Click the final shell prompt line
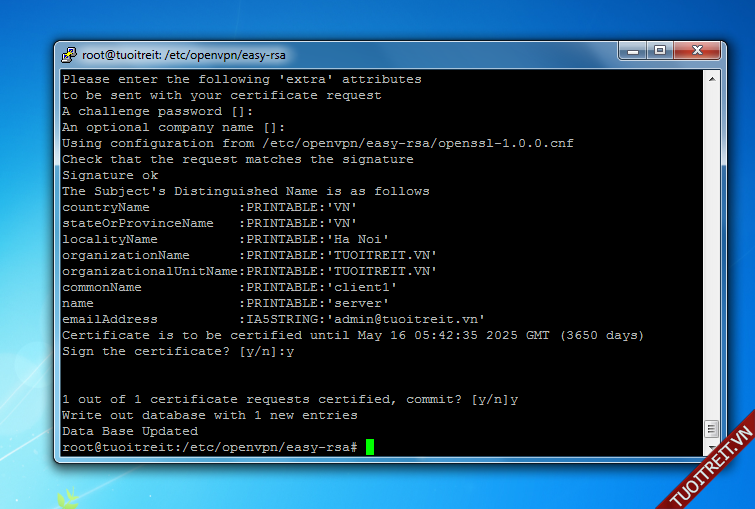The height and width of the screenshot is (509, 755). [x=210, y=447]
